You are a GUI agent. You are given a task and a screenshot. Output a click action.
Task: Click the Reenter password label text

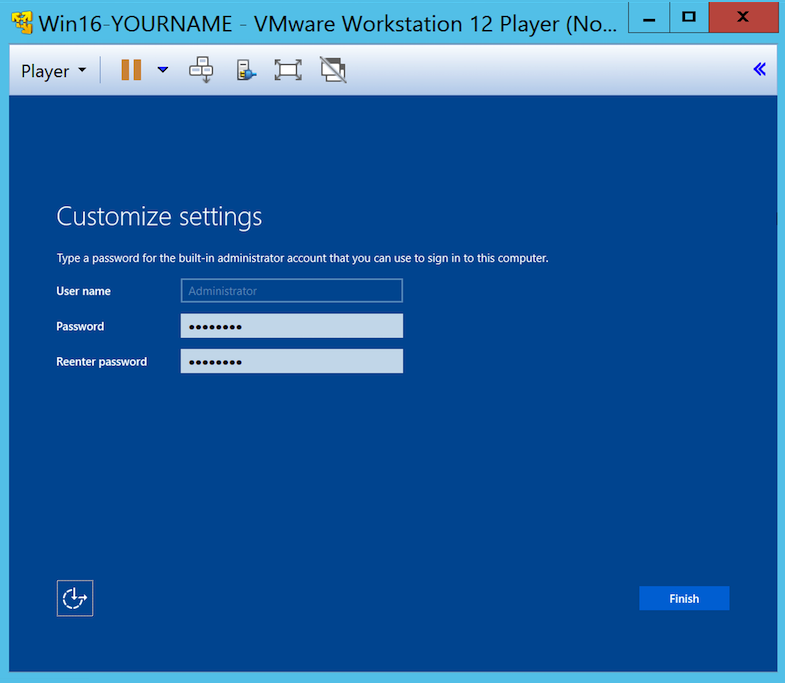click(x=101, y=362)
